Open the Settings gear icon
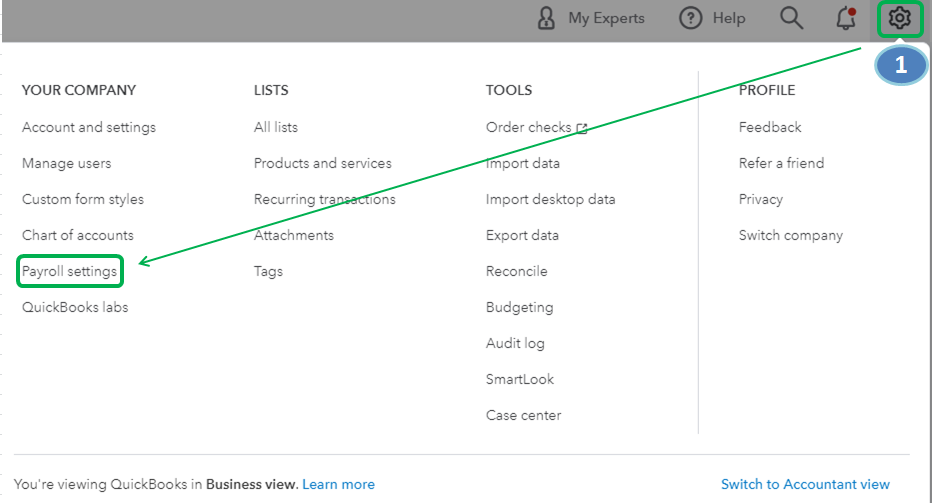932x503 pixels. tap(899, 18)
